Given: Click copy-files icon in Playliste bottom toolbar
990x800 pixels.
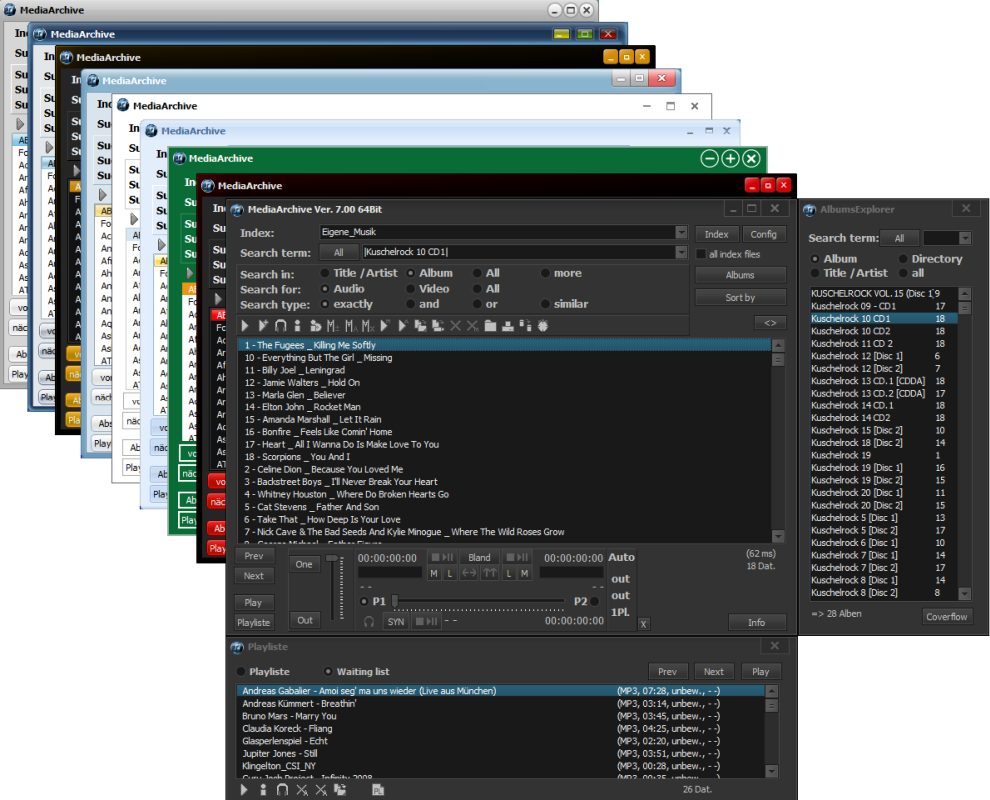Looking at the screenshot, I should coord(340,789).
